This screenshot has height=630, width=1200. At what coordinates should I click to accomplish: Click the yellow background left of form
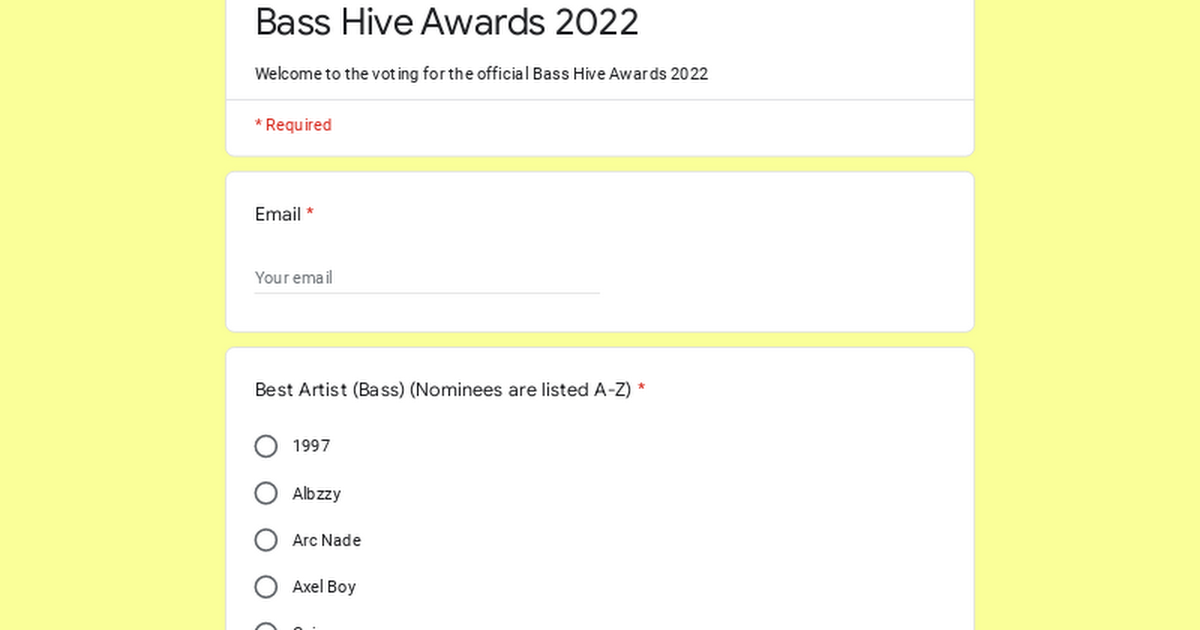(112, 315)
